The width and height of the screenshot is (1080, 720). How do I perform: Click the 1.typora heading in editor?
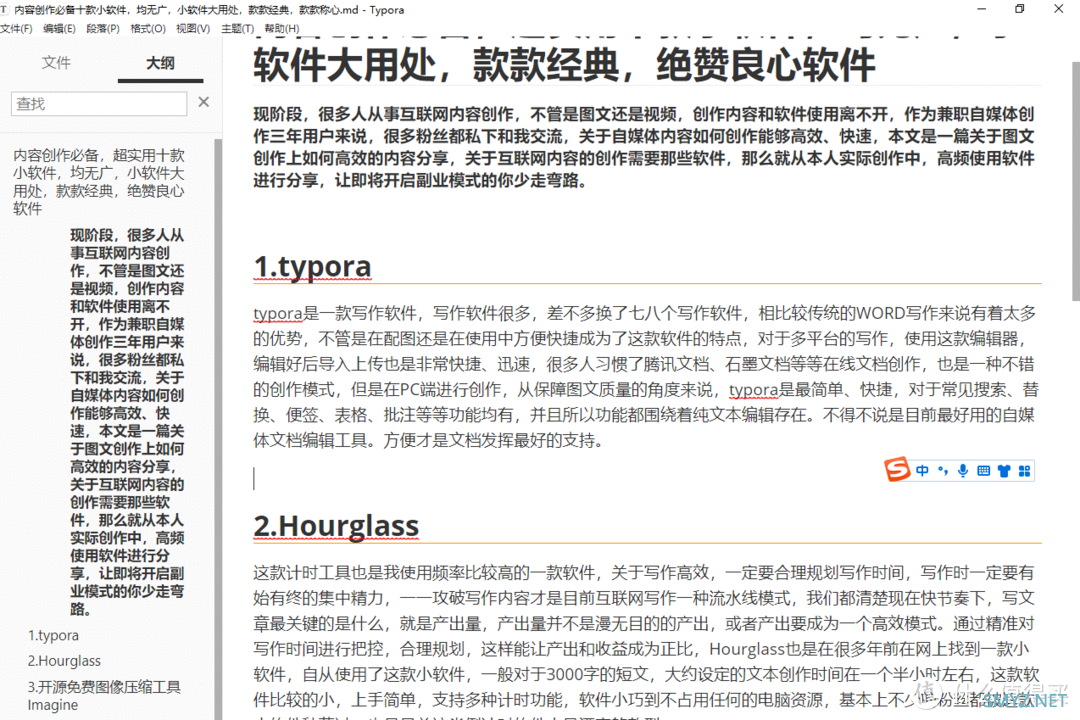[313, 266]
